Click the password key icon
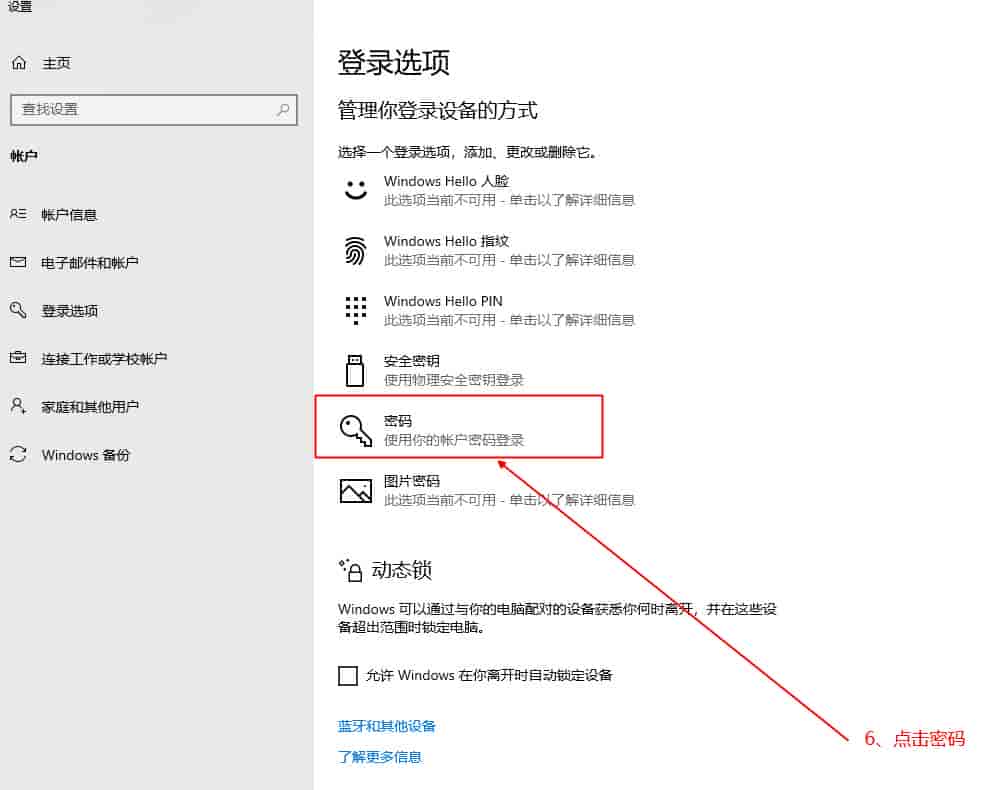The height and width of the screenshot is (790, 989). (356, 430)
